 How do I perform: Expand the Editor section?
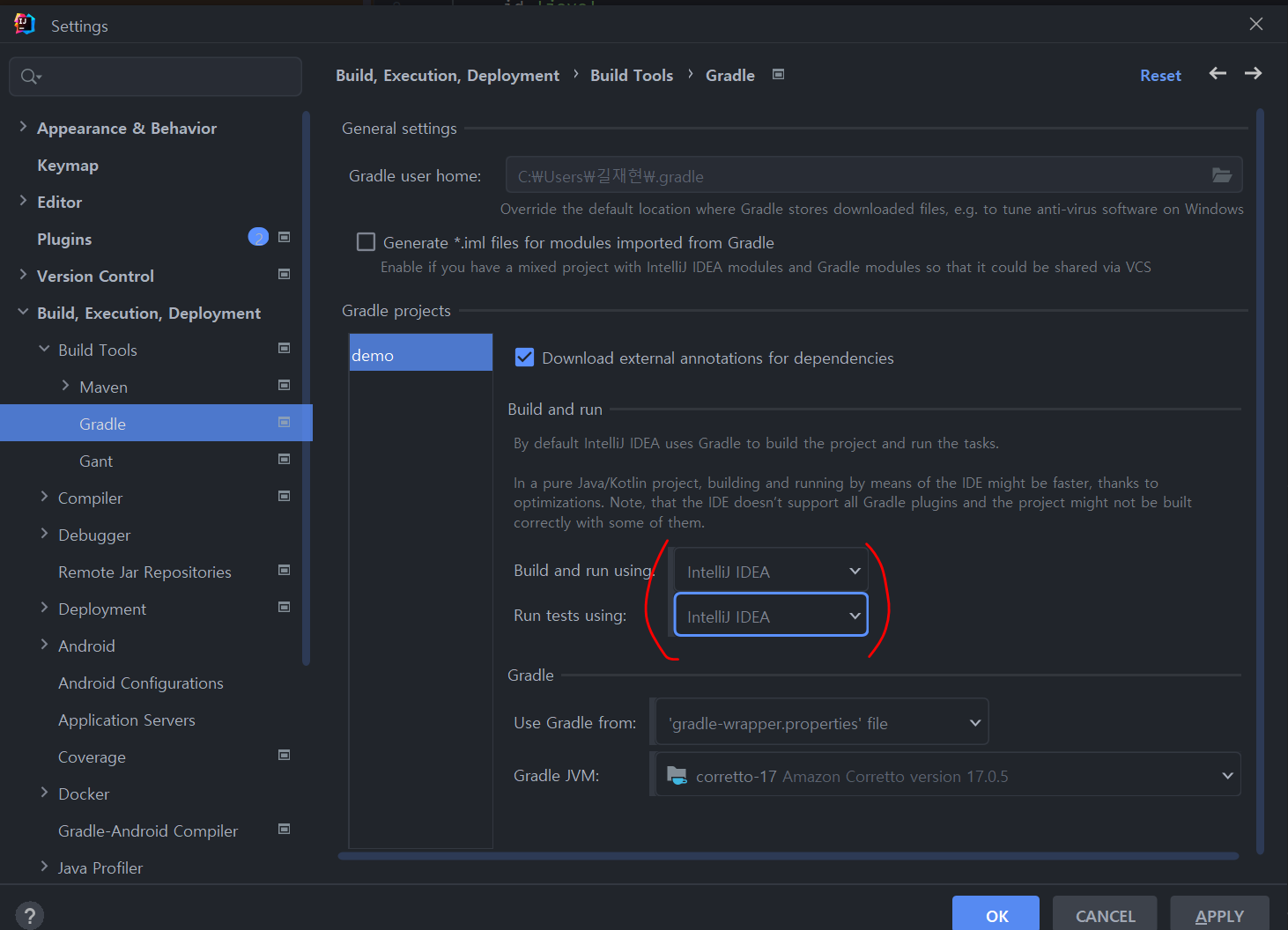(x=23, y=201)
